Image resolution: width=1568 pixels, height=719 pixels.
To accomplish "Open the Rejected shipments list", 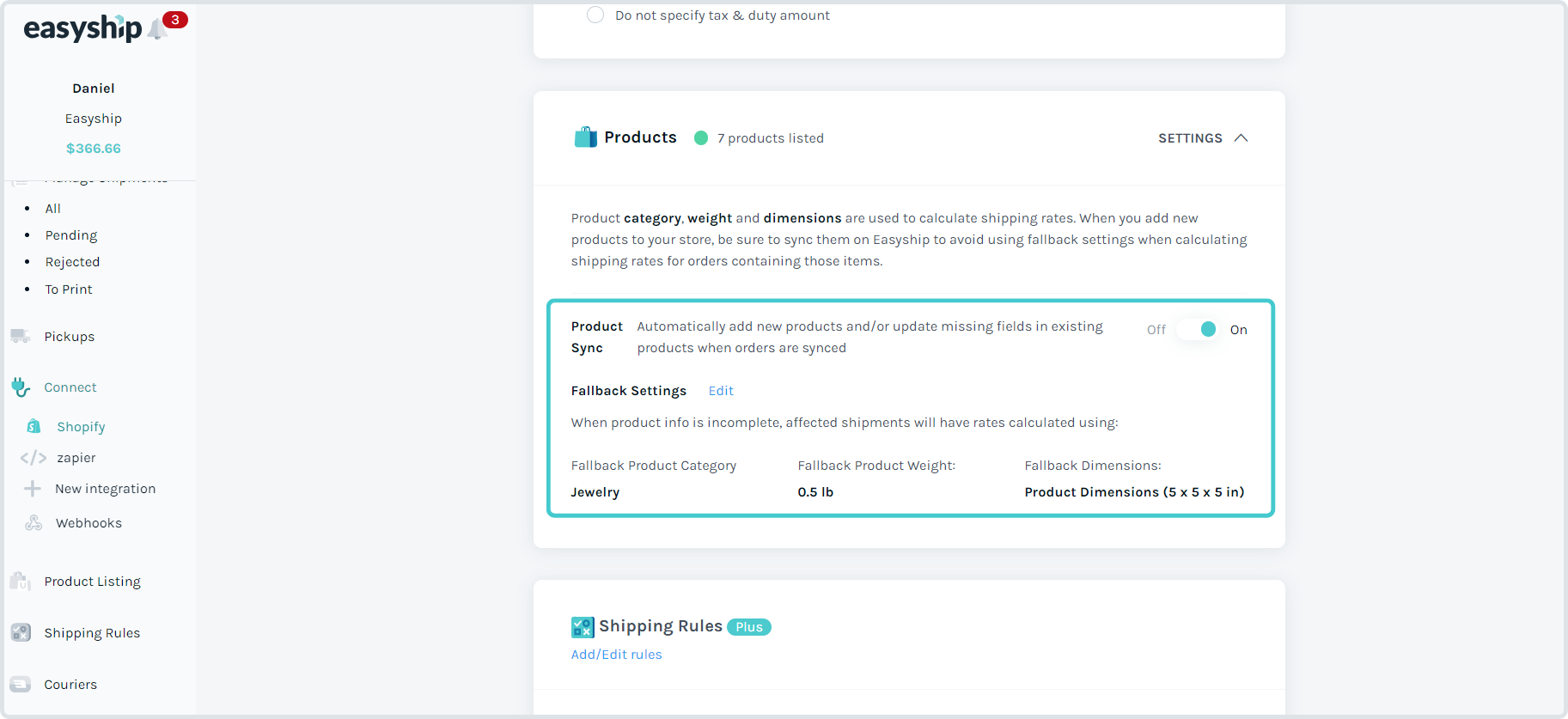I will click(x=72, y=262).
